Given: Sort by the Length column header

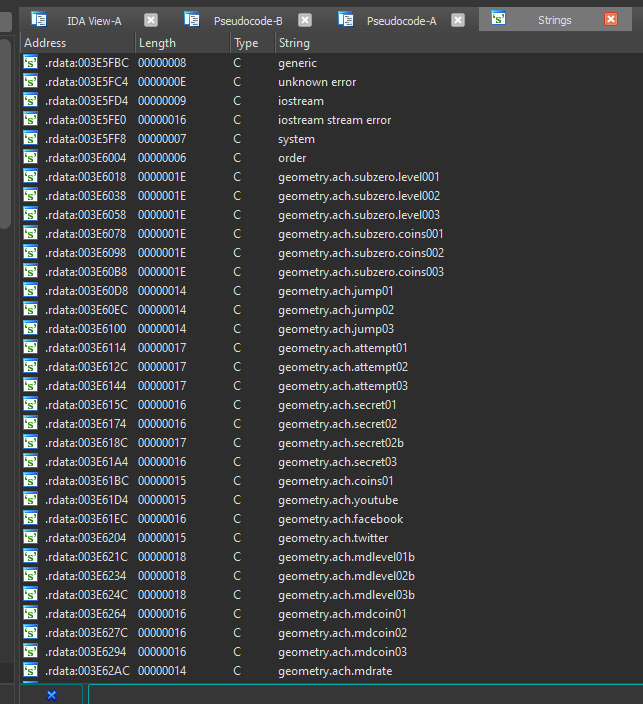Looking at the screenshot, I should click(182, 43).
